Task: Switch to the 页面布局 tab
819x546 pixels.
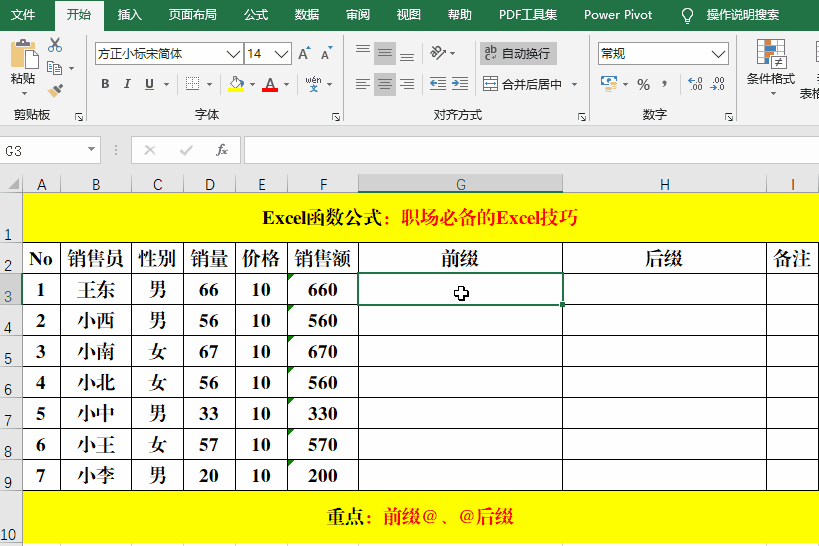Action: 193,15
